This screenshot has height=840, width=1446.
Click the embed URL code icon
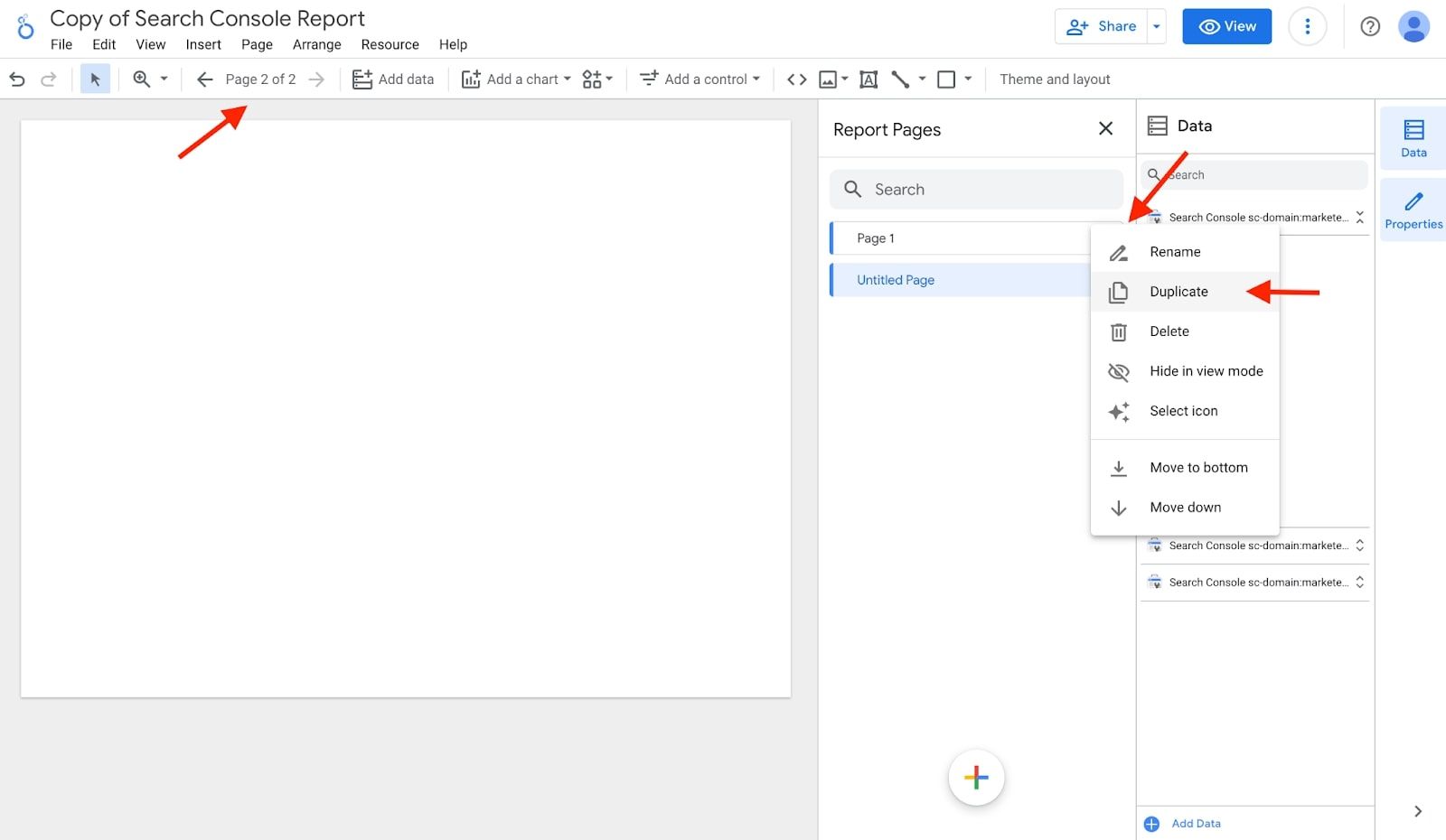[796, 79]
